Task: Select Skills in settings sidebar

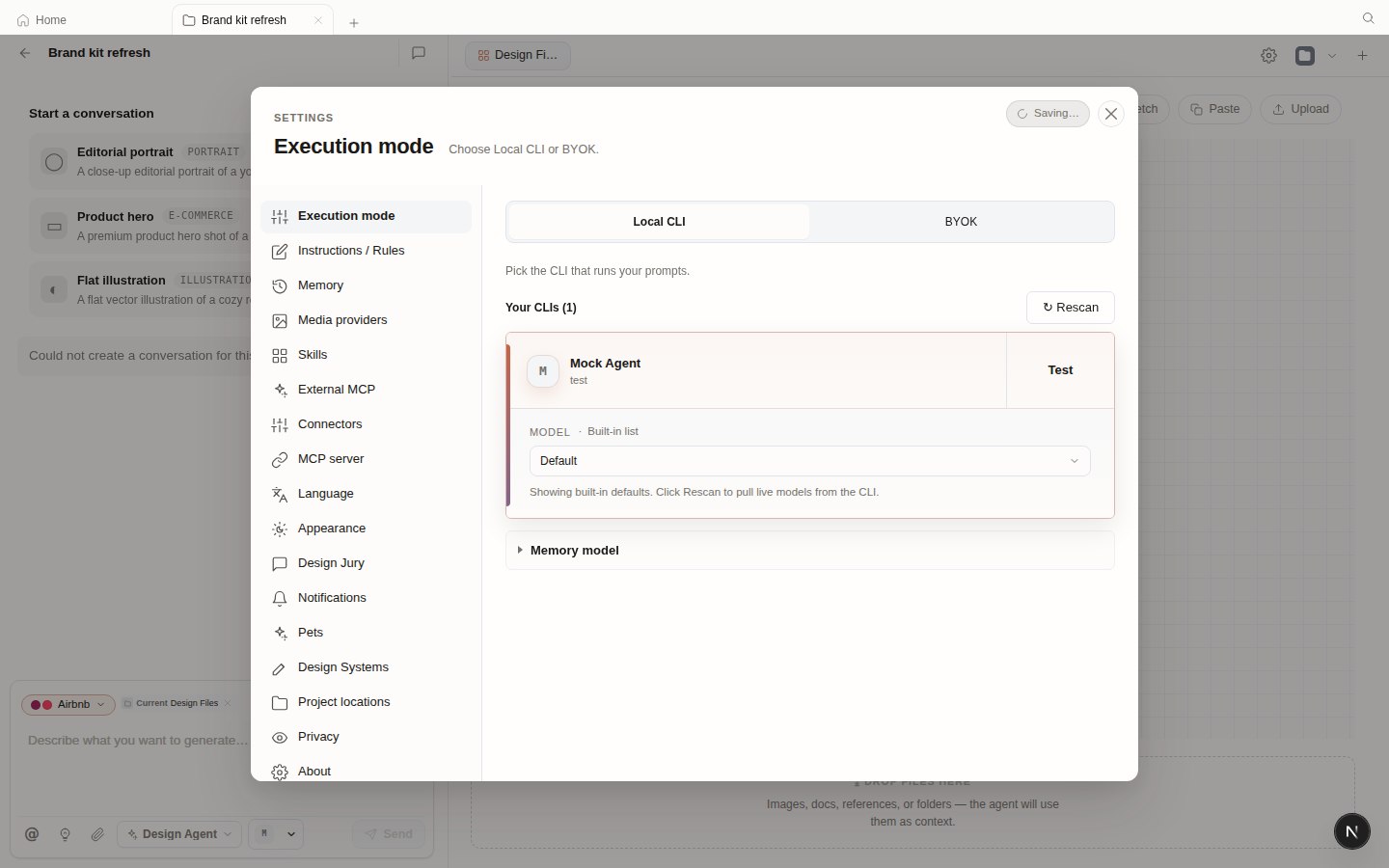Action: point(366,355)
